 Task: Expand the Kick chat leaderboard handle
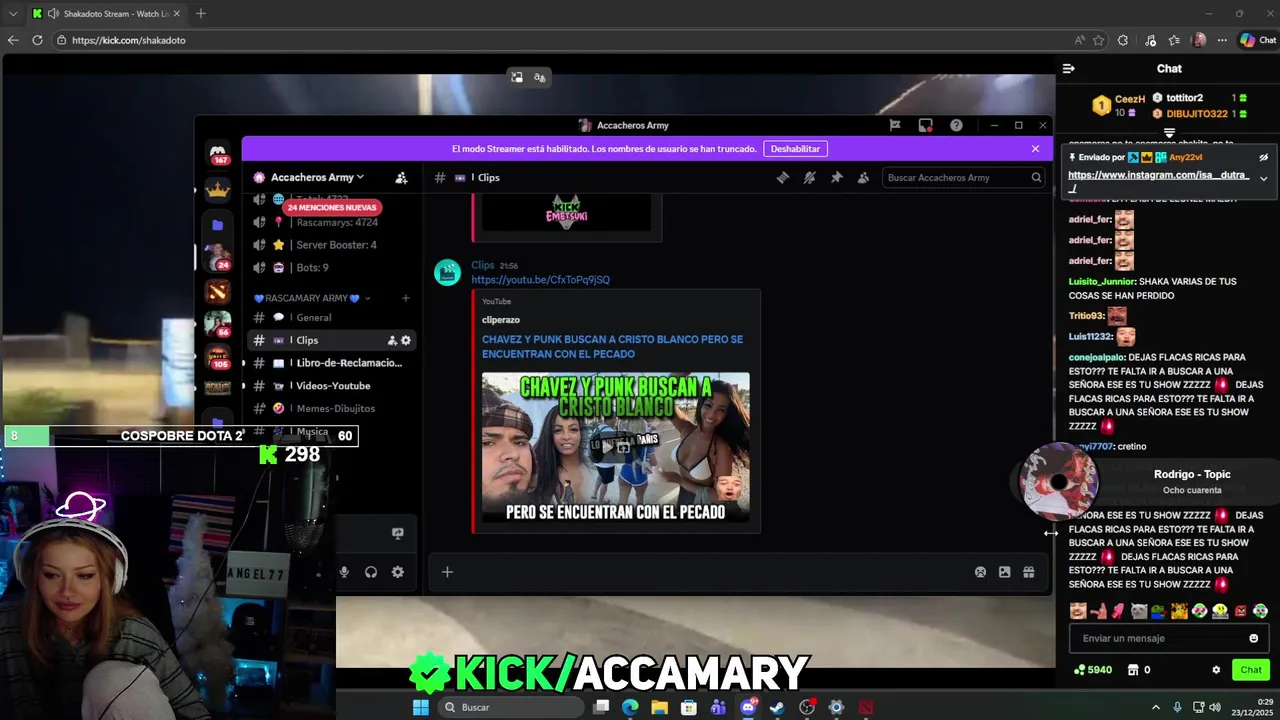point(1169,132)
